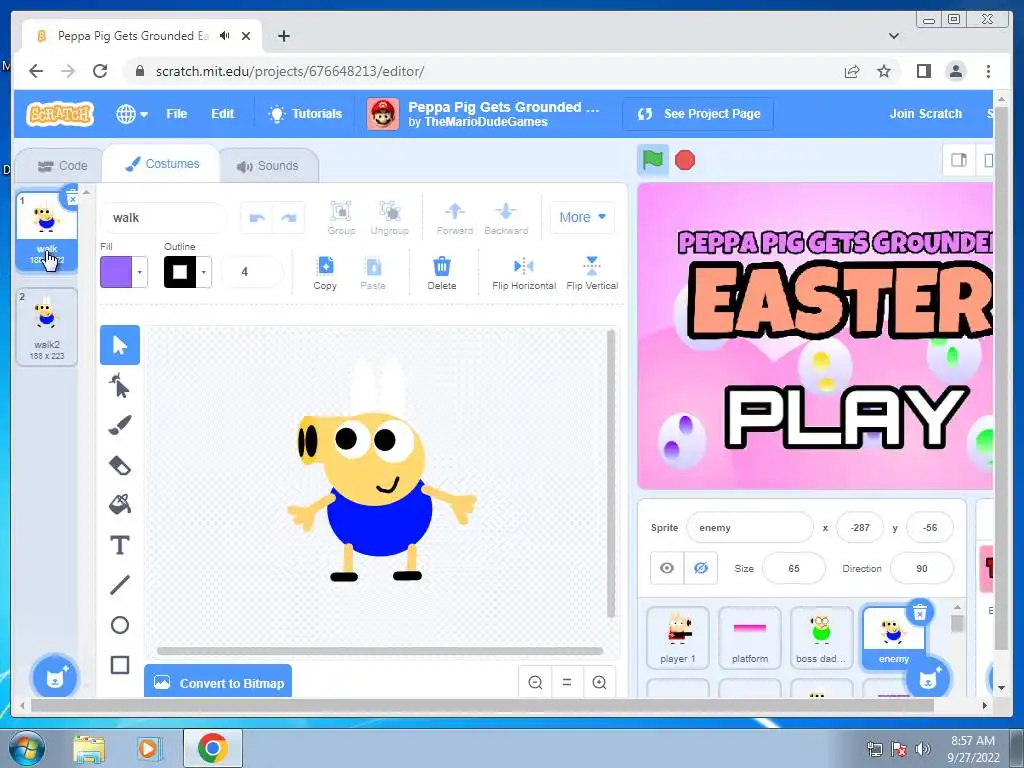Viewport: 1024px width, 768px height.
Task: Click the outline width field
Action: 252,272
